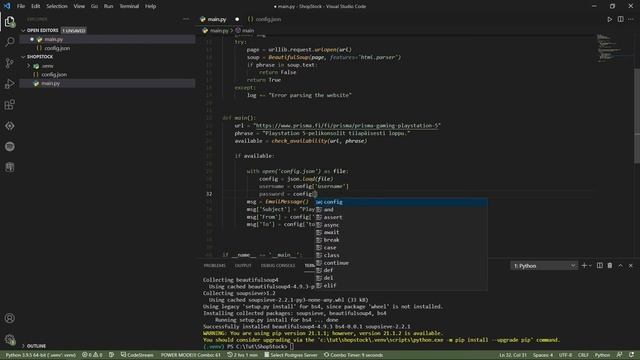Switch to the Output panel tab
Viewport: 640px width, 360px height.
243,265
